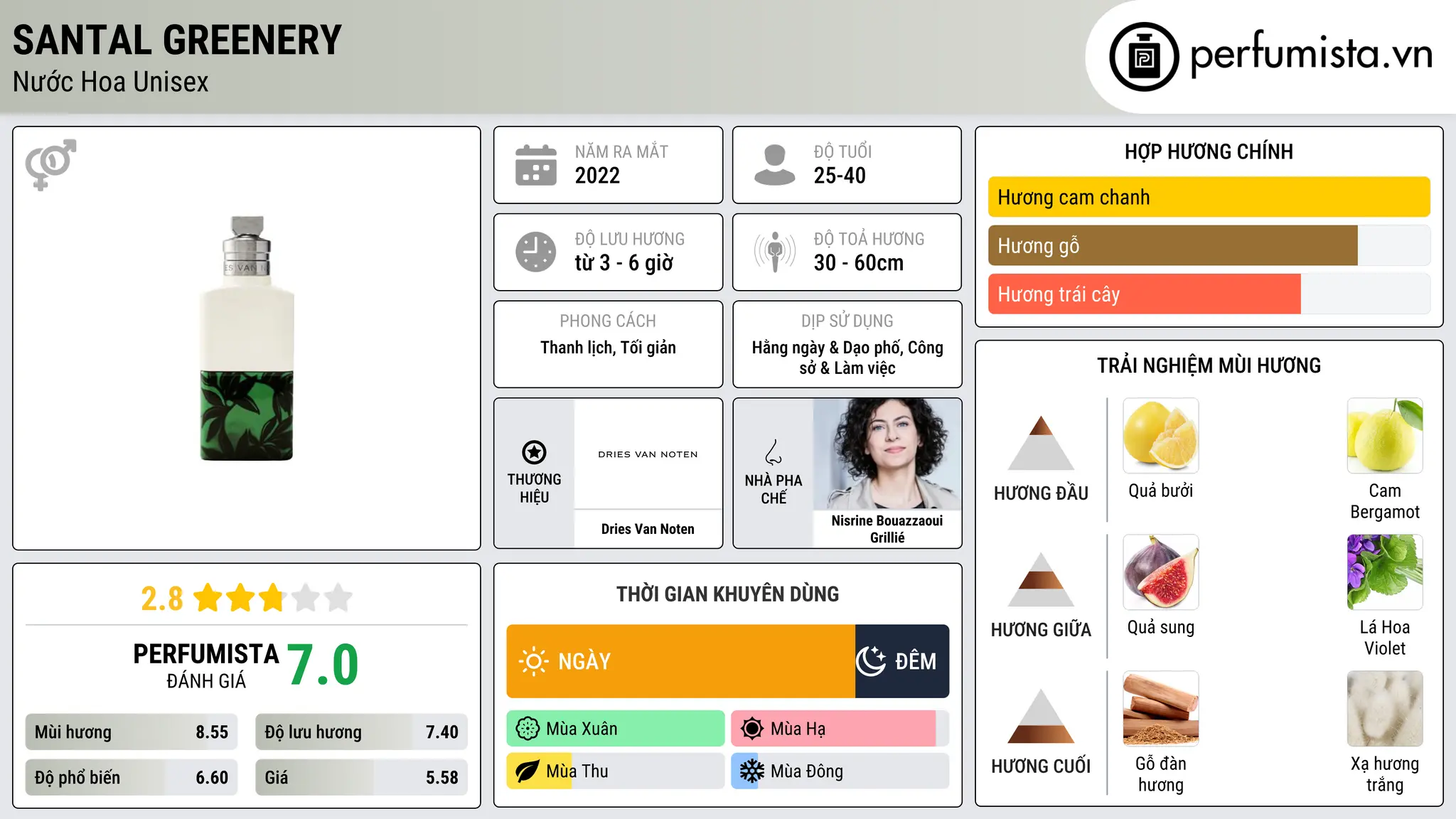The width and height of the screenshot is (1456, 819).
Task: Click the moon icon in the Đêm bar
Action: [871, 661]
